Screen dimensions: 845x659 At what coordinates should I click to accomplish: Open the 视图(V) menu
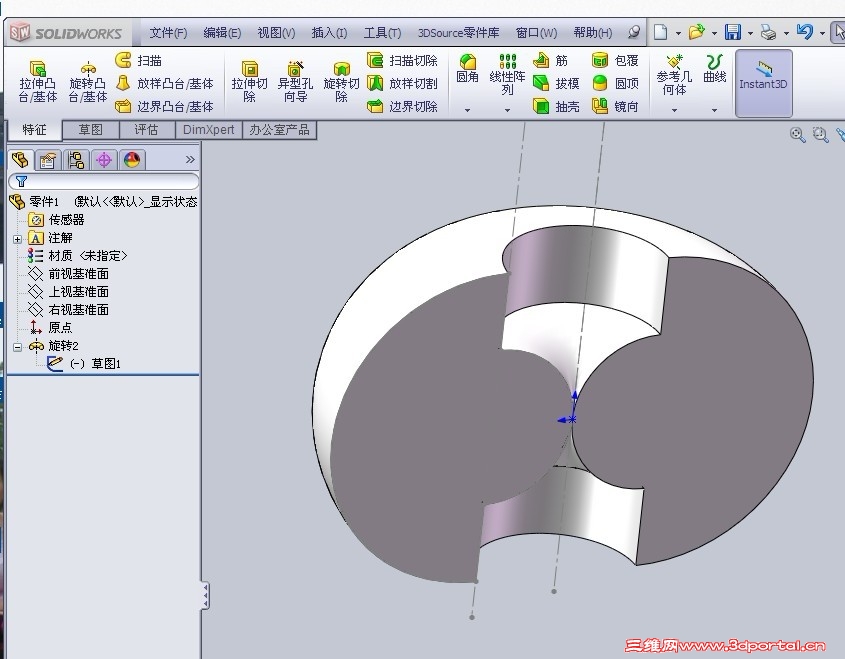[x=276, y=33]
